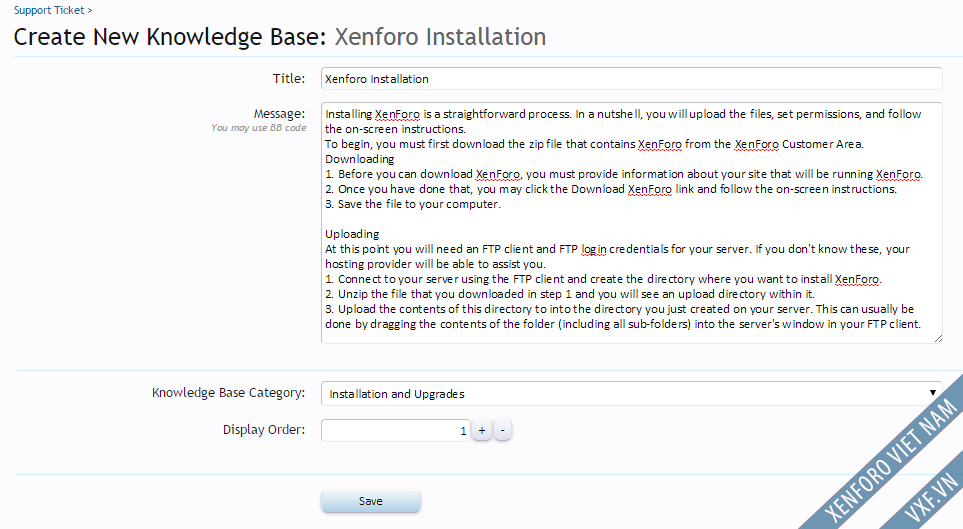Click the breadcrumb arrow after Support Ticket
The image size is (963, 529).
90,10
